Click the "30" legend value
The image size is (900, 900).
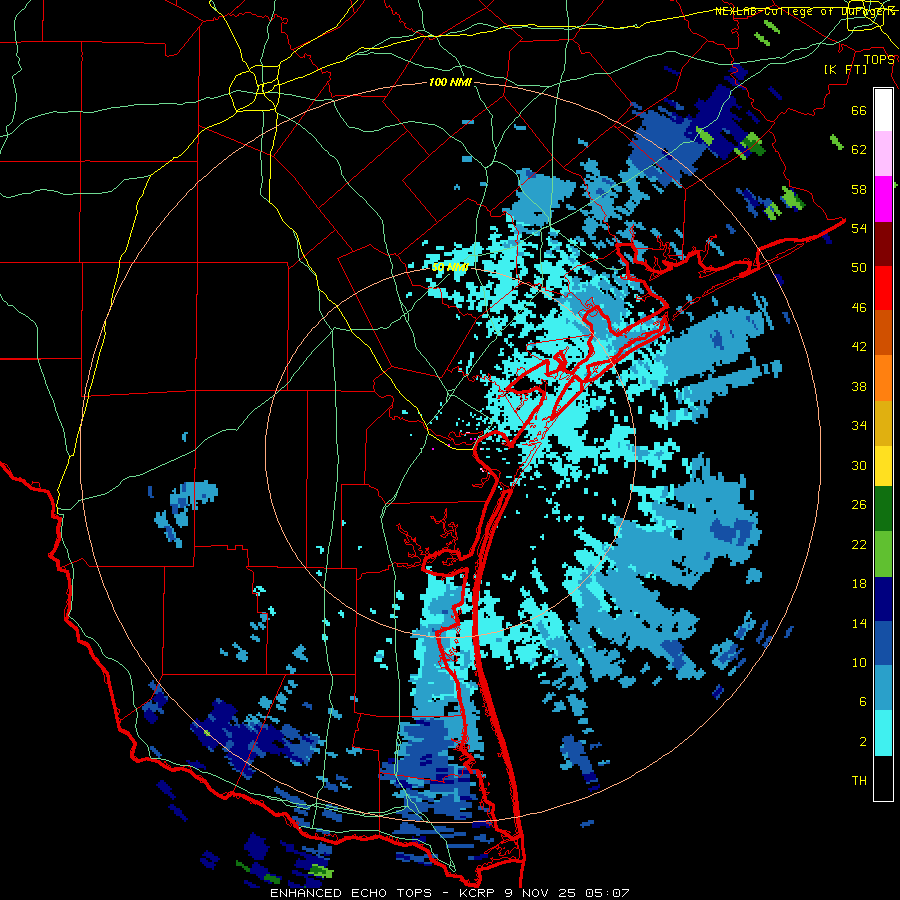pos(859,465)
